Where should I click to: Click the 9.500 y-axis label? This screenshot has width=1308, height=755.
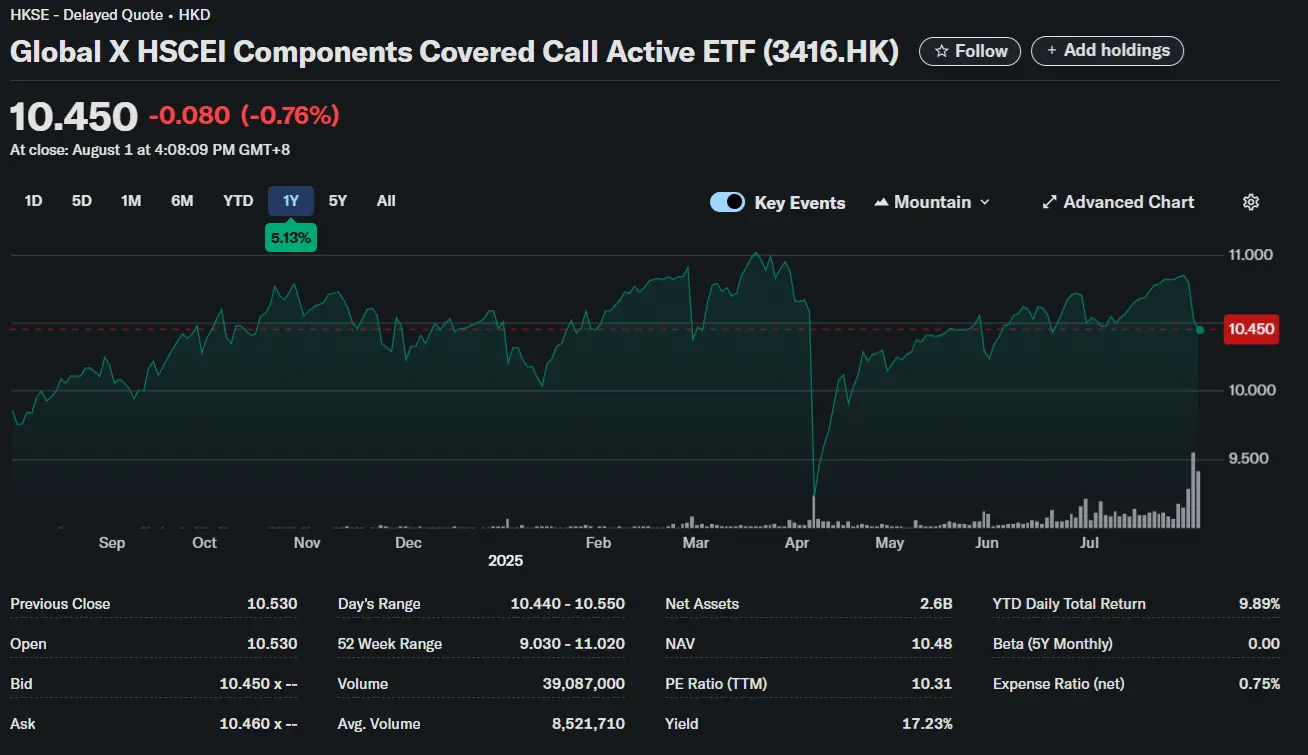click(1250, 459)
